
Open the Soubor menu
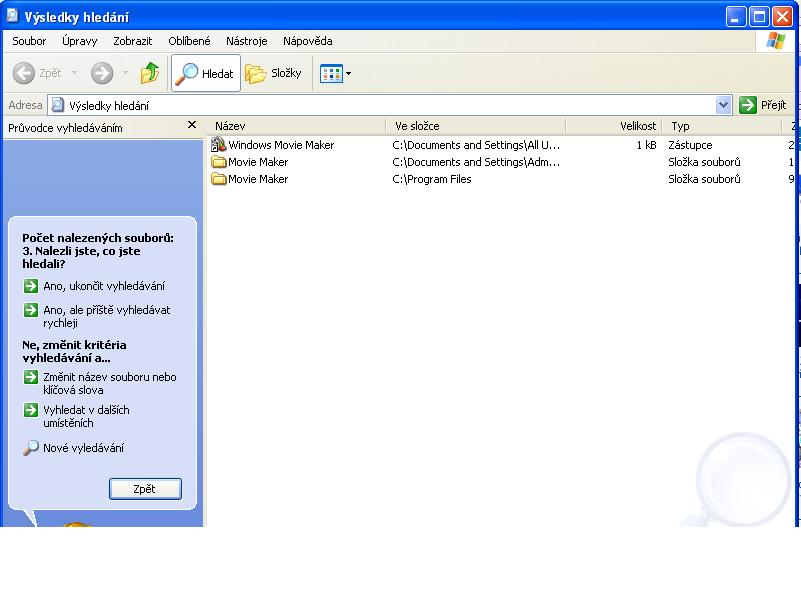(29, 41)
